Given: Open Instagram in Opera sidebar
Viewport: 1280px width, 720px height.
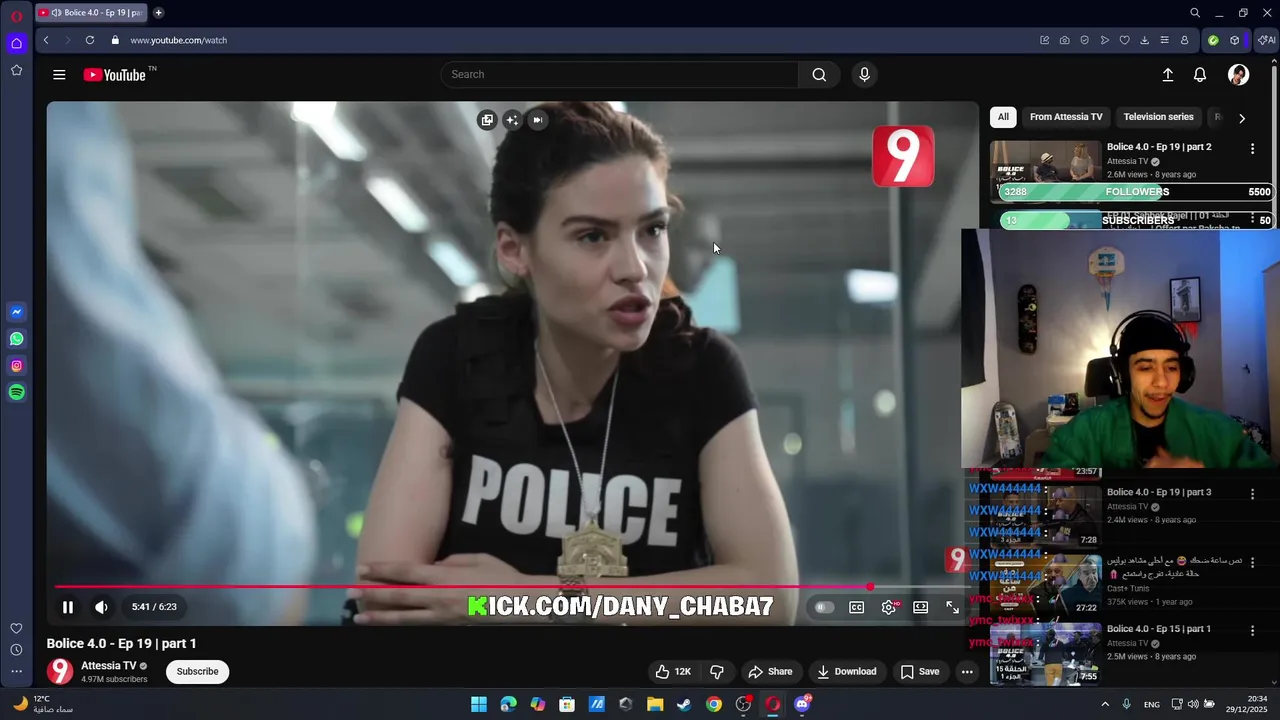Looking at the screenshot, I should point(17,366).
